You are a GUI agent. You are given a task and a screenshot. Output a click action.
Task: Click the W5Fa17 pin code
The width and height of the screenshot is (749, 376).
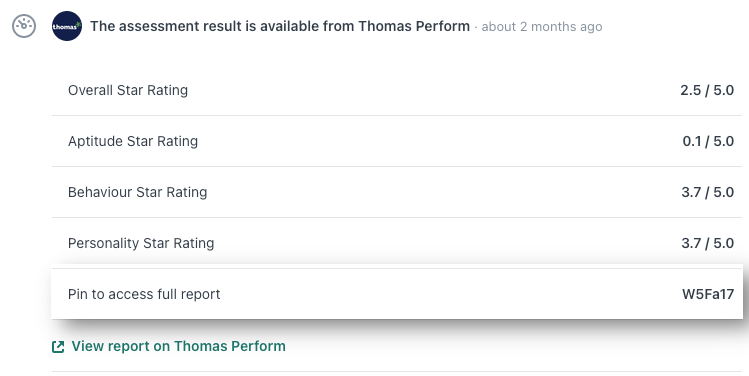(708, 294)
